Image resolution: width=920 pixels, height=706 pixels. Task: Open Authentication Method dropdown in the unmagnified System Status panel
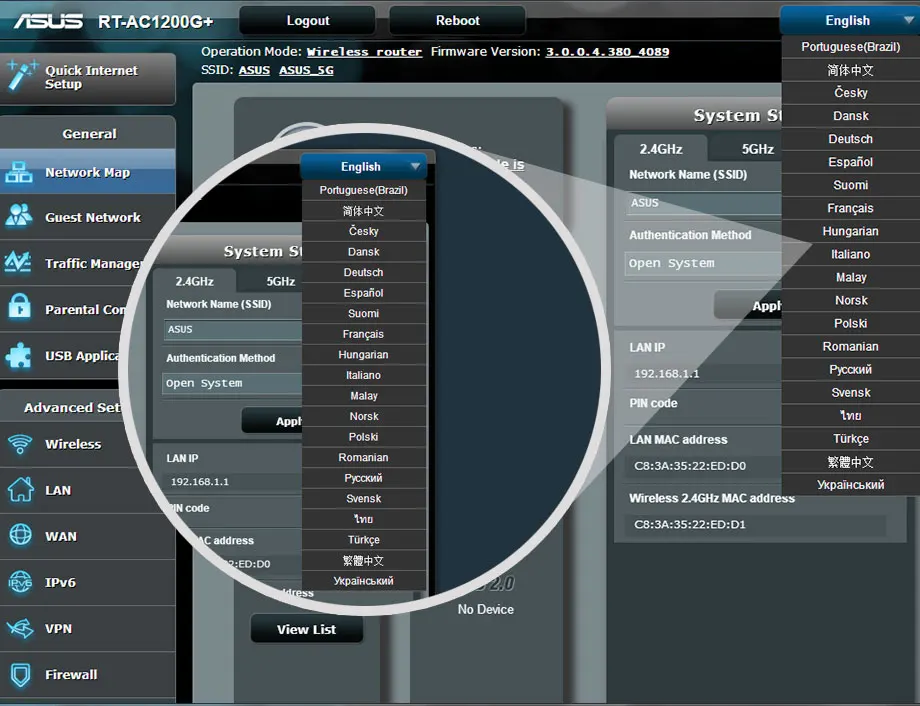coord(703,264)
